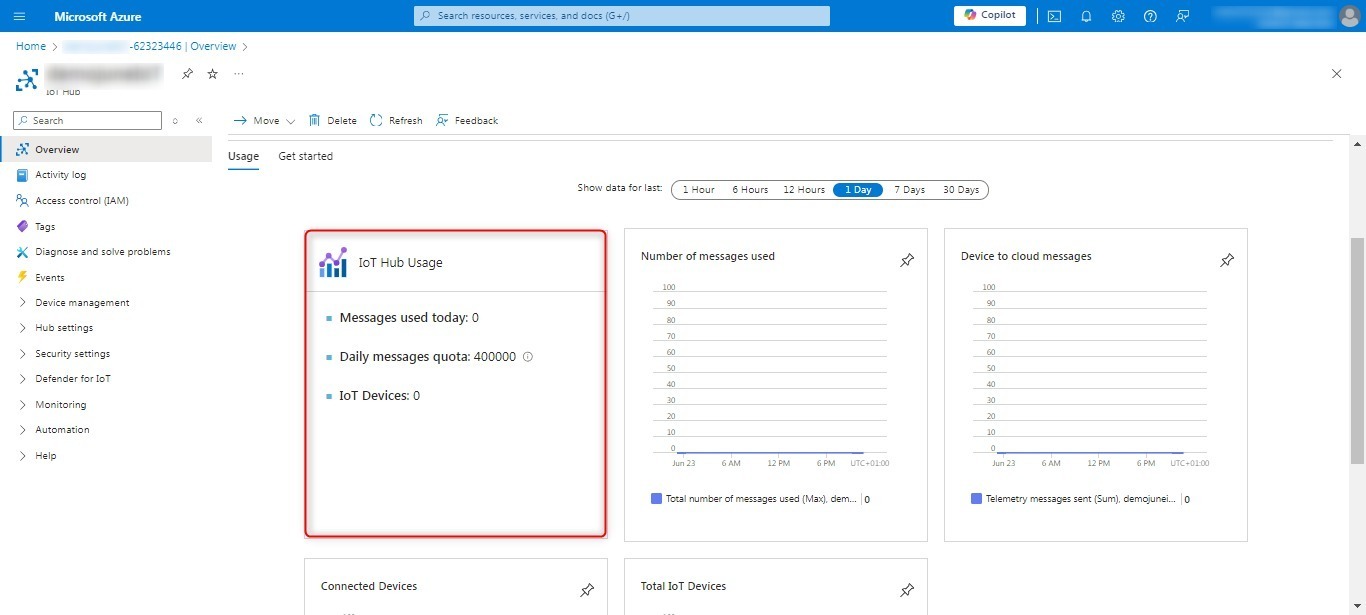Open the Azure portal hamburger menu
This screenshot has width=1366, height=615.
(x=20, y=16)
